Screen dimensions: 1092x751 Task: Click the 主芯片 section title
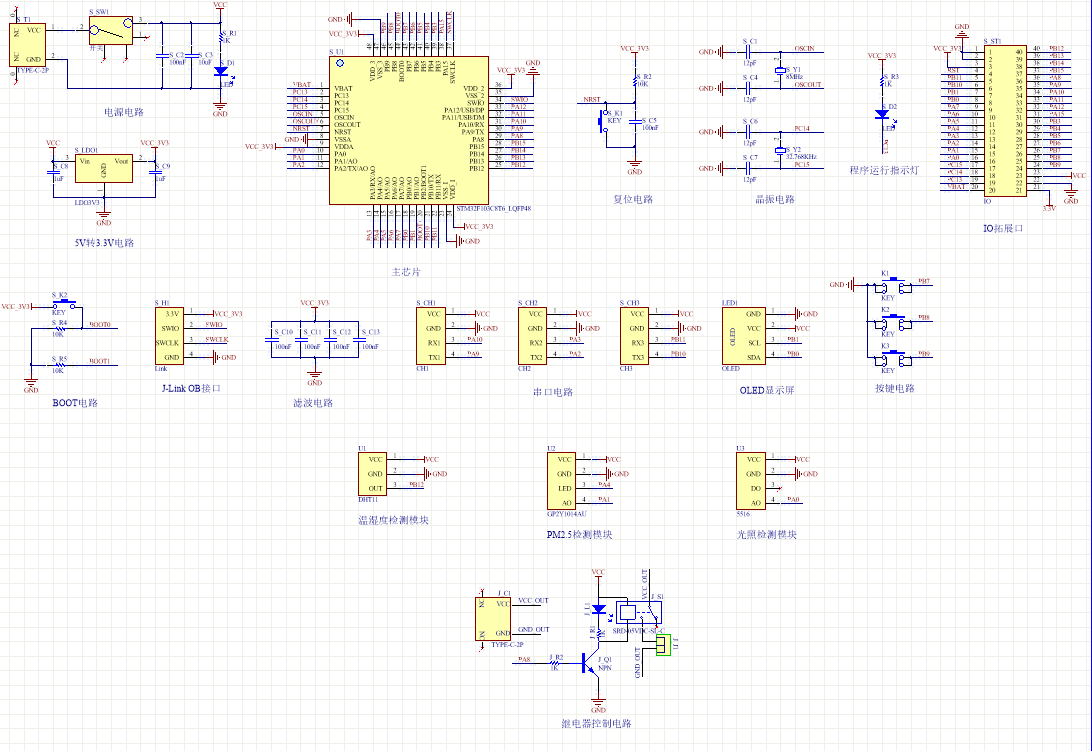click(405, 272)
